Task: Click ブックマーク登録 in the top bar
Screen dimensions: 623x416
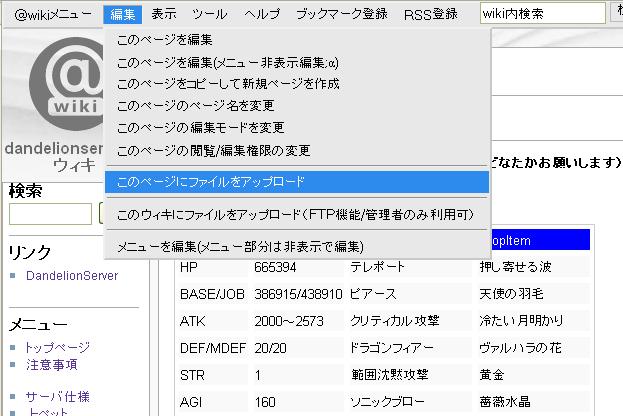Action: coord(342,14)
